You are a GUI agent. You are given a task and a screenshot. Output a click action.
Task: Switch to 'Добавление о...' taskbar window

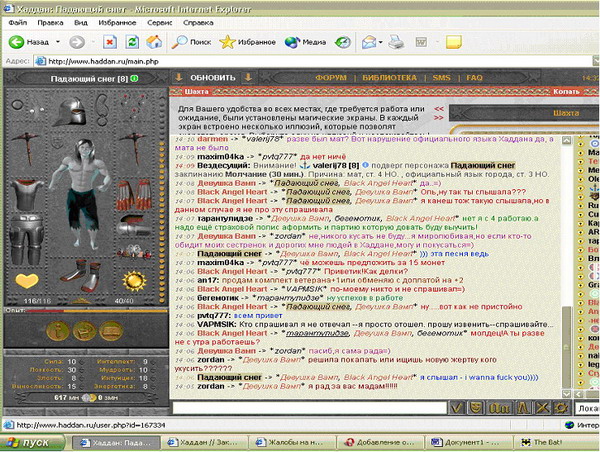click(x=379, y=443)
